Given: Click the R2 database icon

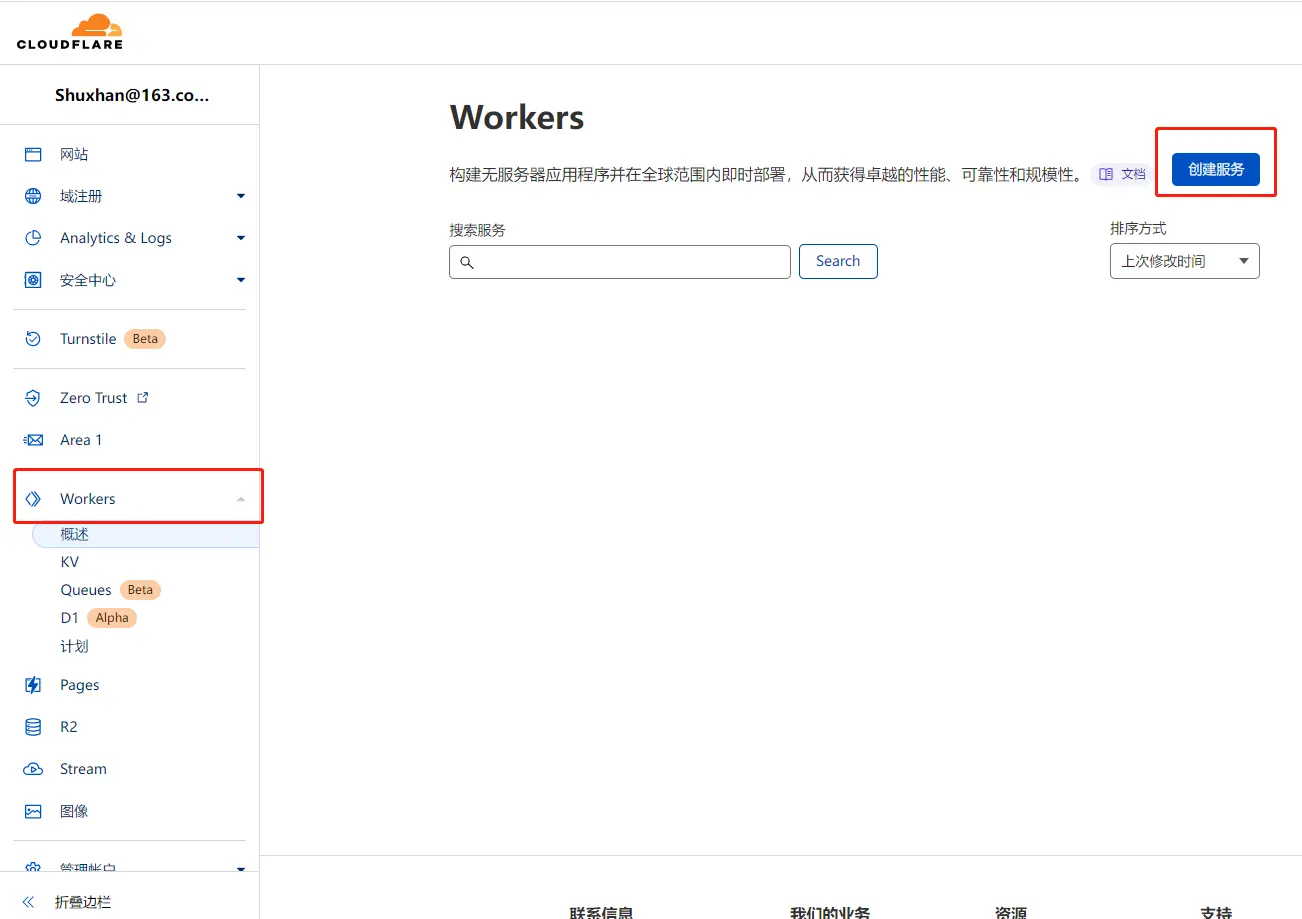Looking at the screenshot, I should coord(33,727).
